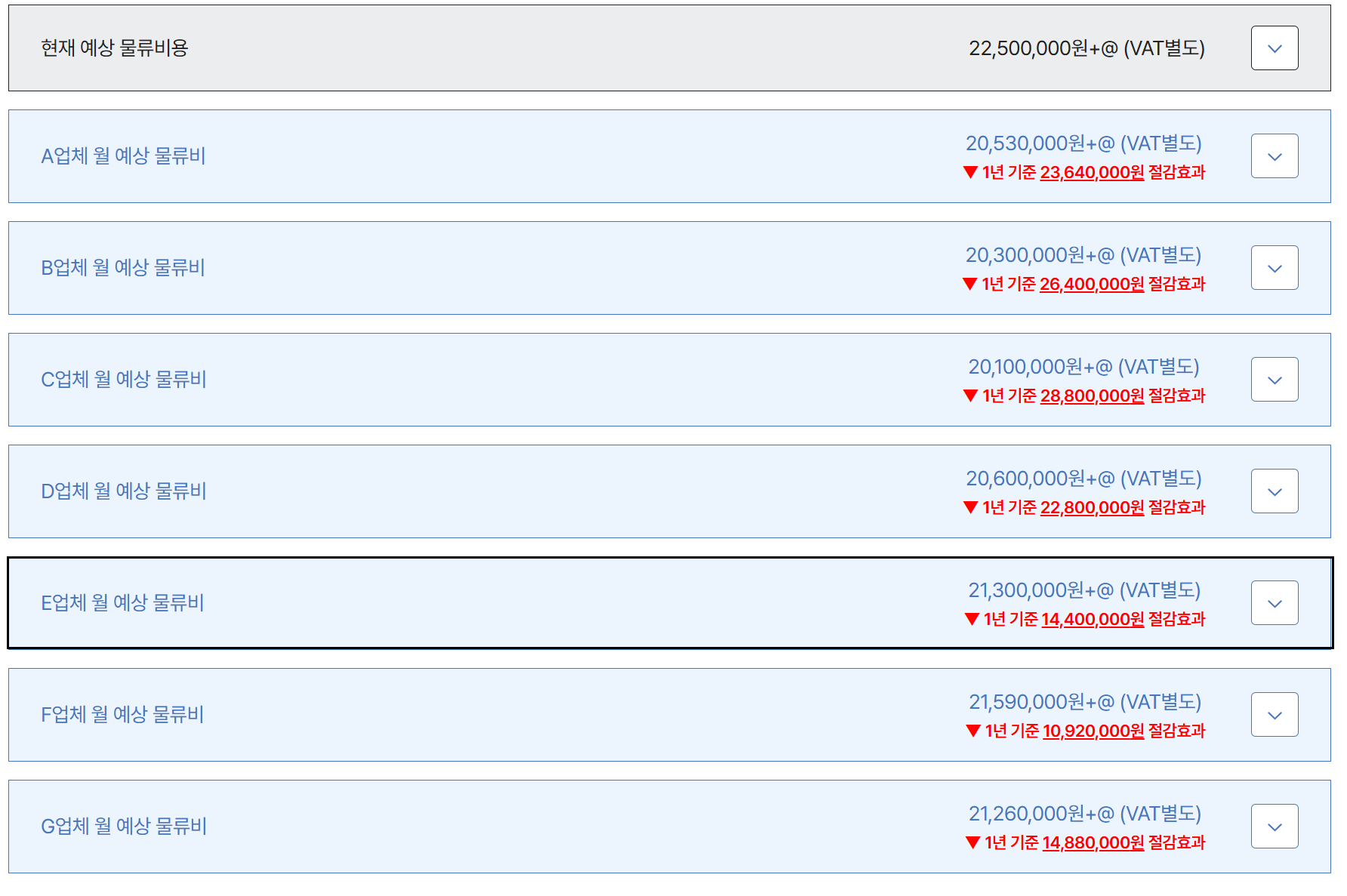Open the 14,400,000원 savings link

pyautogui.click(x=1092, y=620)
